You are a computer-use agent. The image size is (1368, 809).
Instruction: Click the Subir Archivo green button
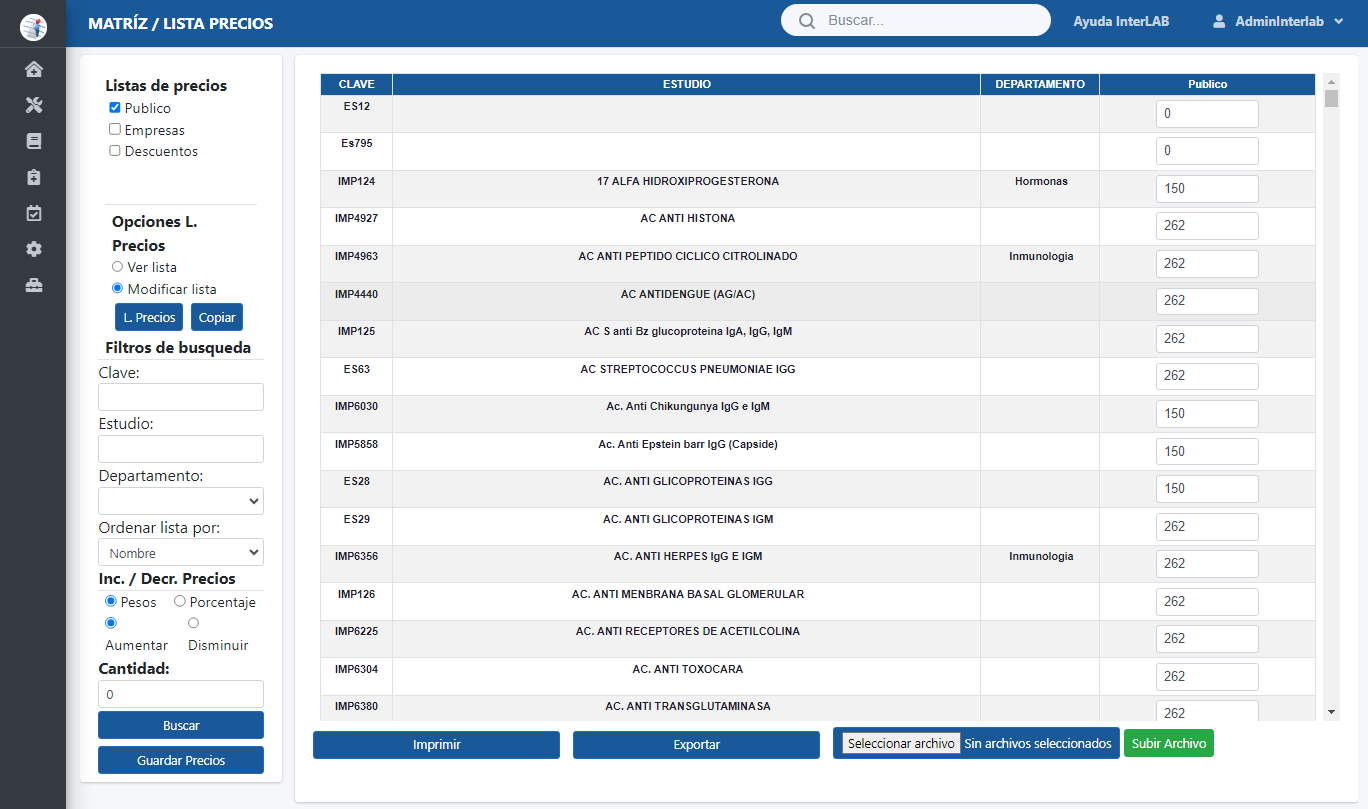1169,743
